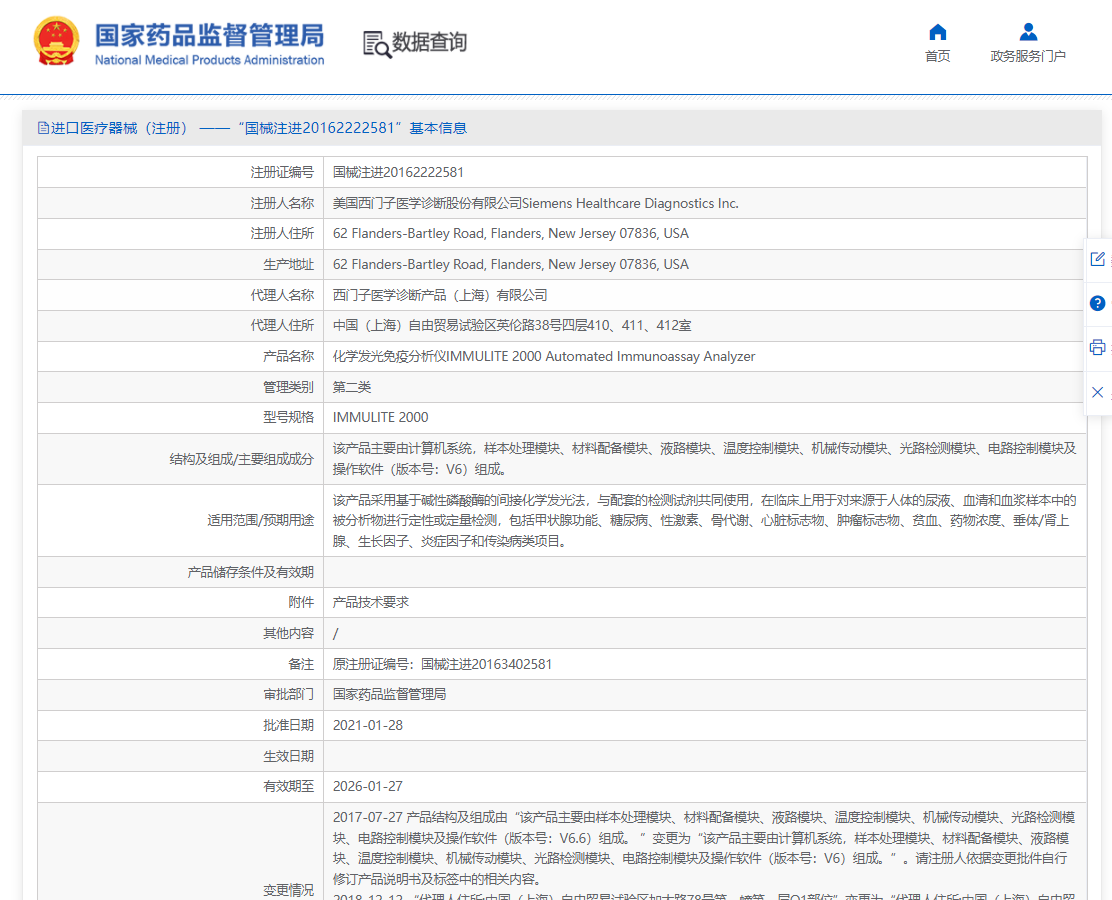
Task: Click agent name 西门子医学诊断产品（上海）有限公司
Action: [x=440, y=295]
